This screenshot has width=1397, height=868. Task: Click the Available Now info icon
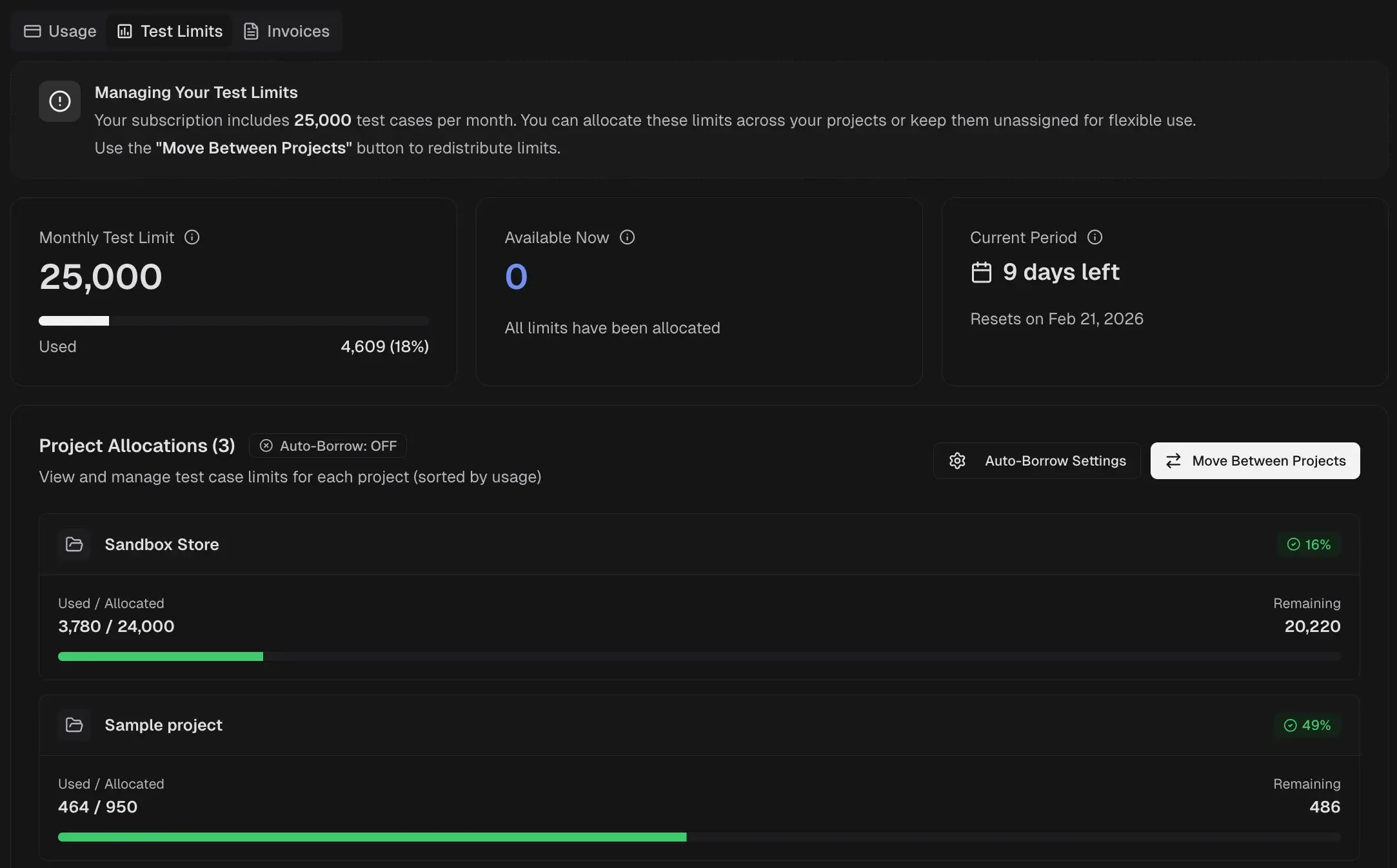coord(627,237)
